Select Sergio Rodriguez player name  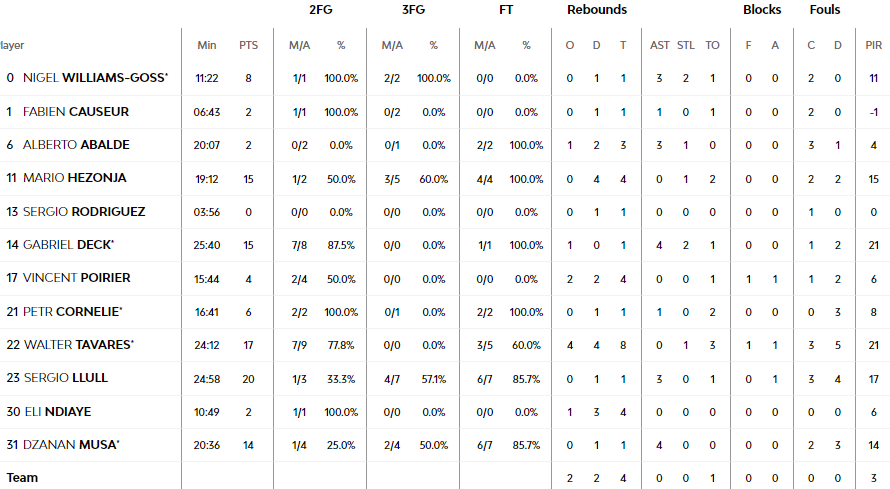pos(84,212)
